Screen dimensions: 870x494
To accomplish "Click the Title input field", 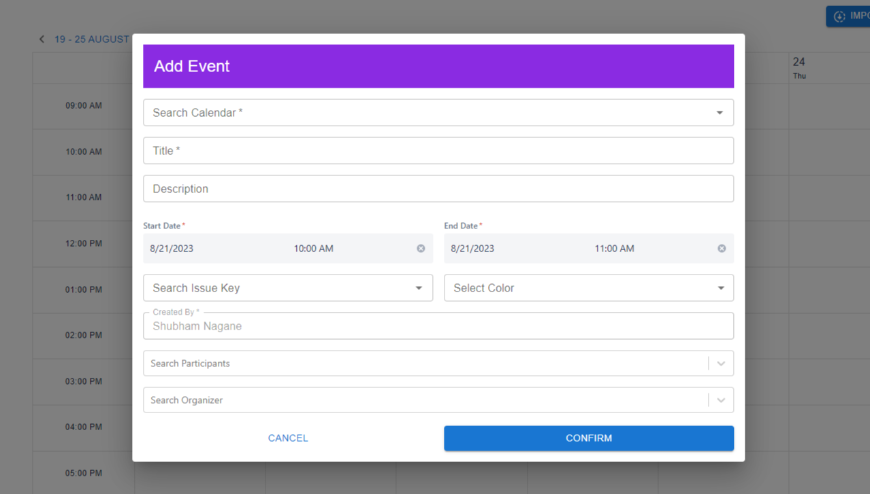I will pyautogui.click(x=438, y=151).
